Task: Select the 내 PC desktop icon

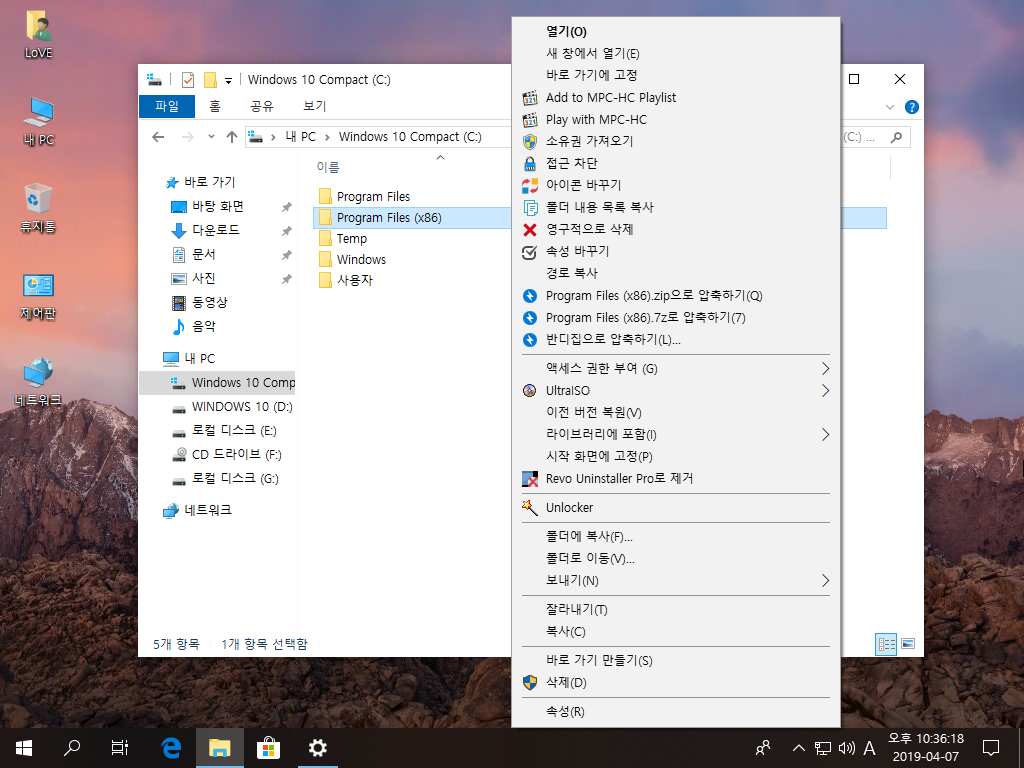Action: pos(39,121)
